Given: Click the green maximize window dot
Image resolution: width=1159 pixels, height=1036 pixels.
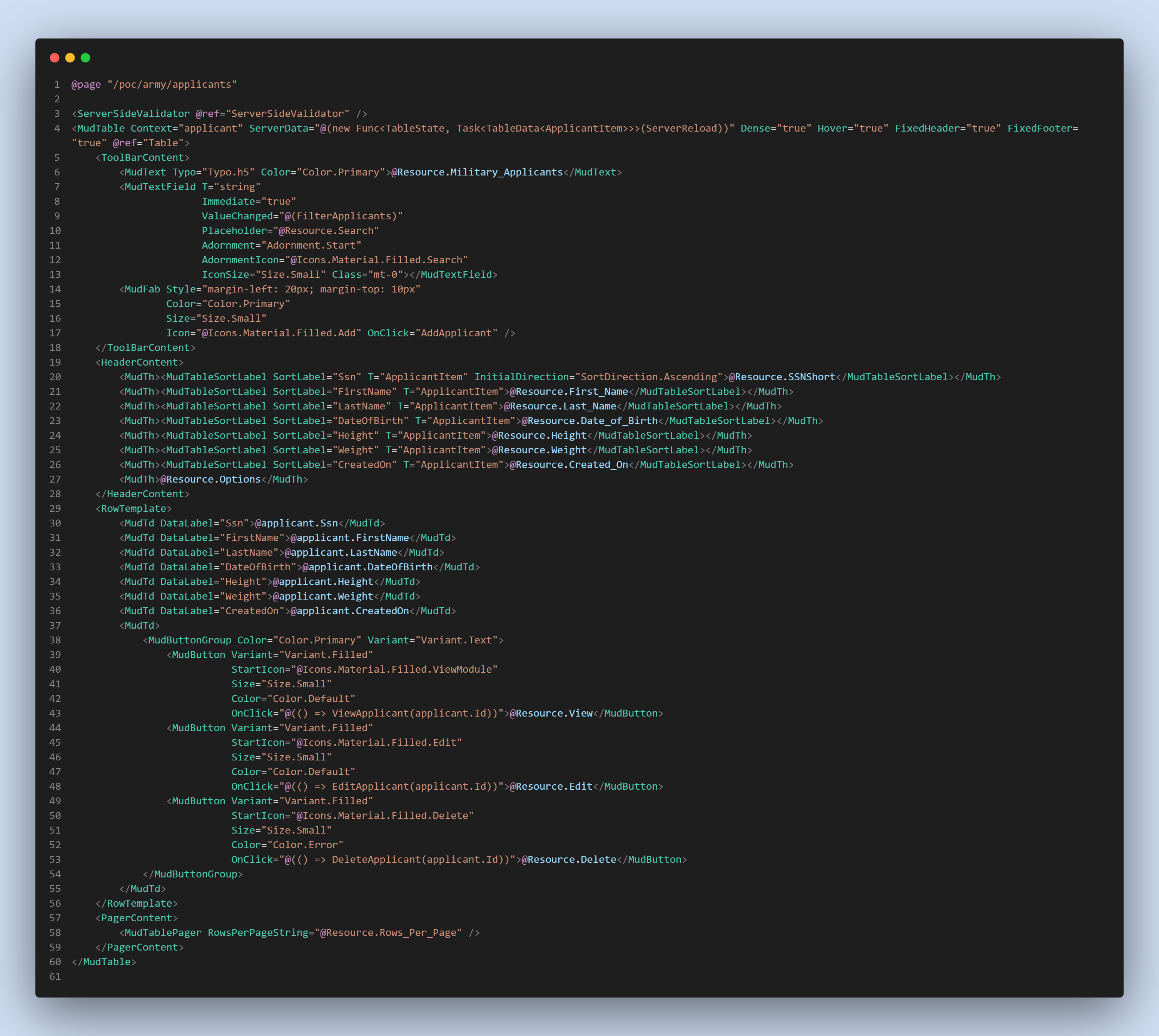Looking at the screenshot, I should click(85, 57).
